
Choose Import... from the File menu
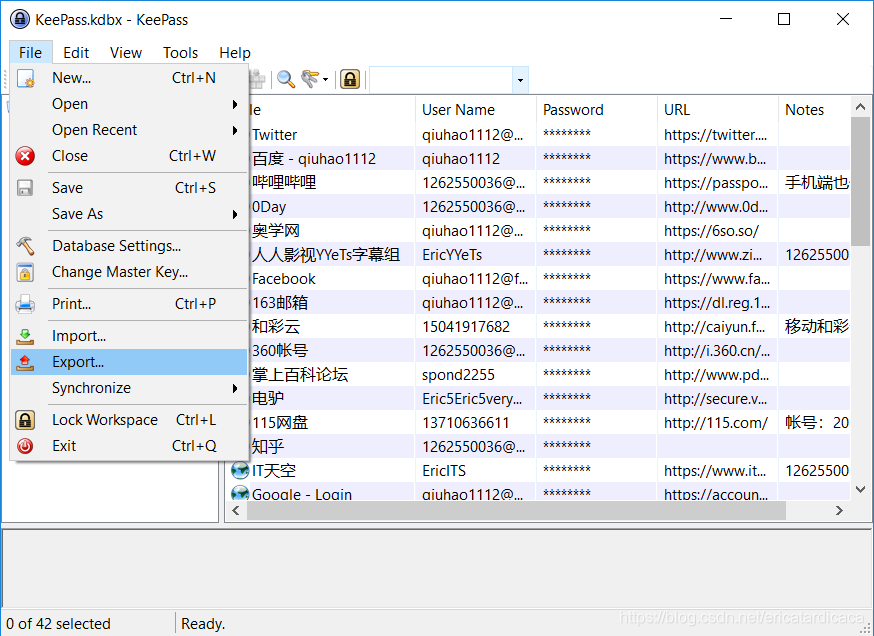click(129, 336)
